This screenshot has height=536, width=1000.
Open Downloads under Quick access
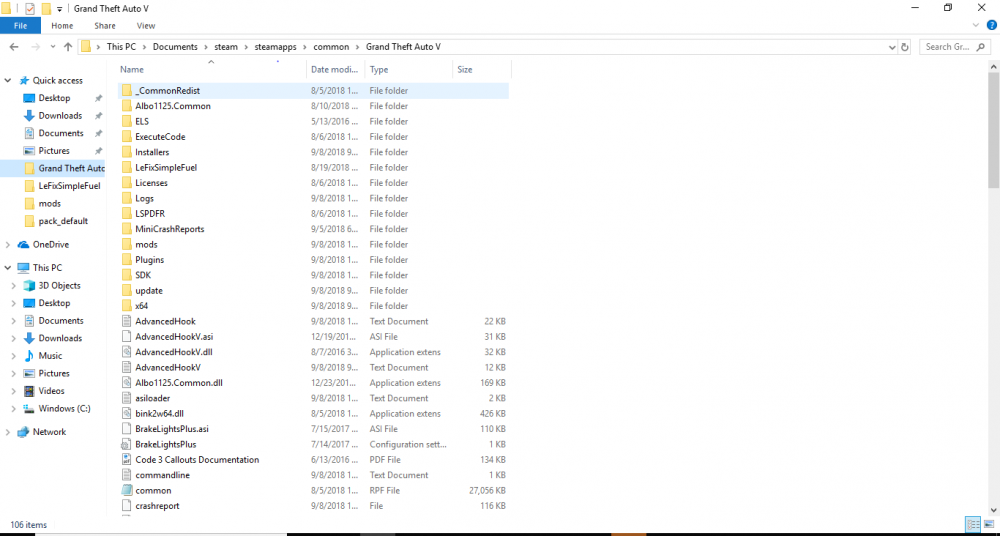(60, 115)
